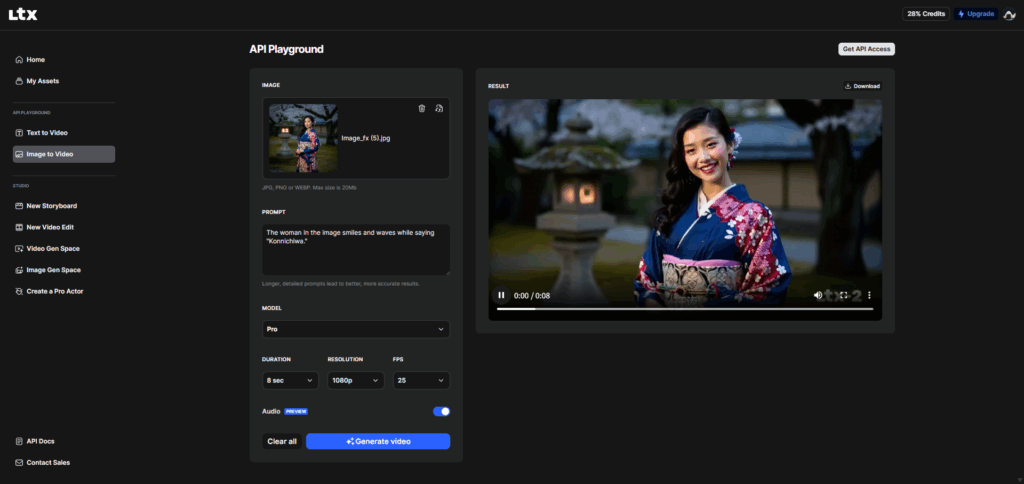This screenshot has width=1024, height=484.
Task: Delete the uploaded image with trash icon
Action: tap(421, 108)
